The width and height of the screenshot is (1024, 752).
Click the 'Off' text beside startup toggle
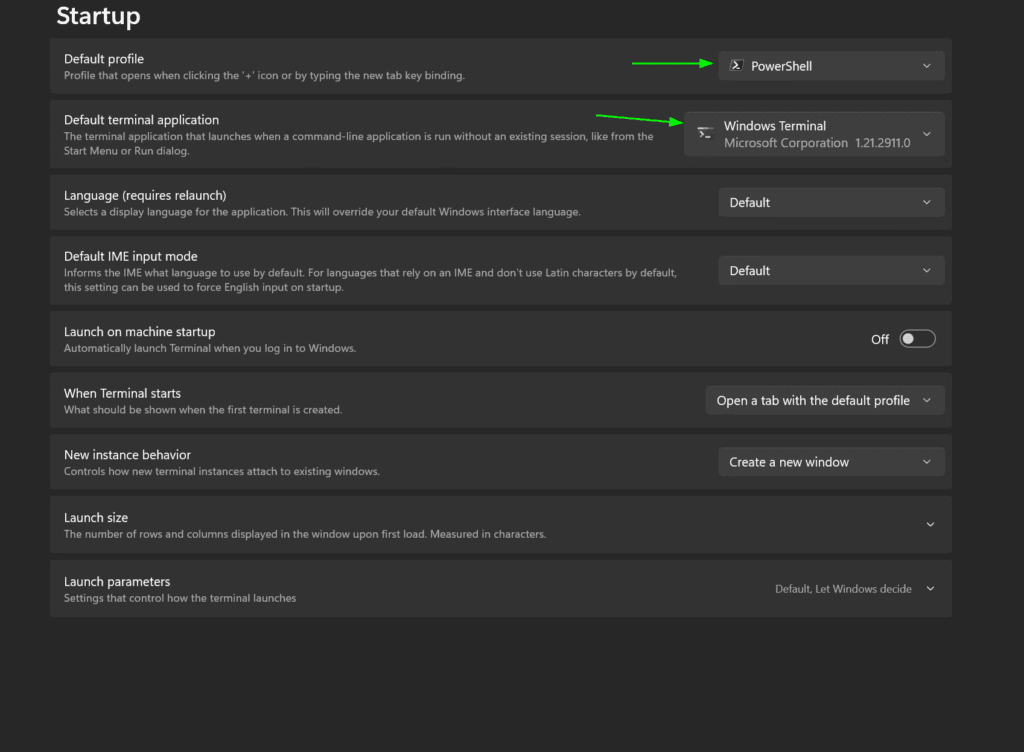pos(880,339)
